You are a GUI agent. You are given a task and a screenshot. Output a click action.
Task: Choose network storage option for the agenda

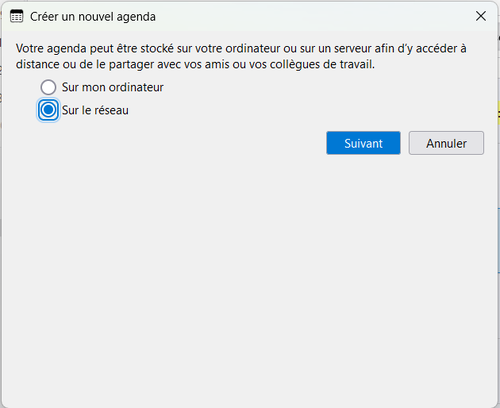click(x=48, y=110)
